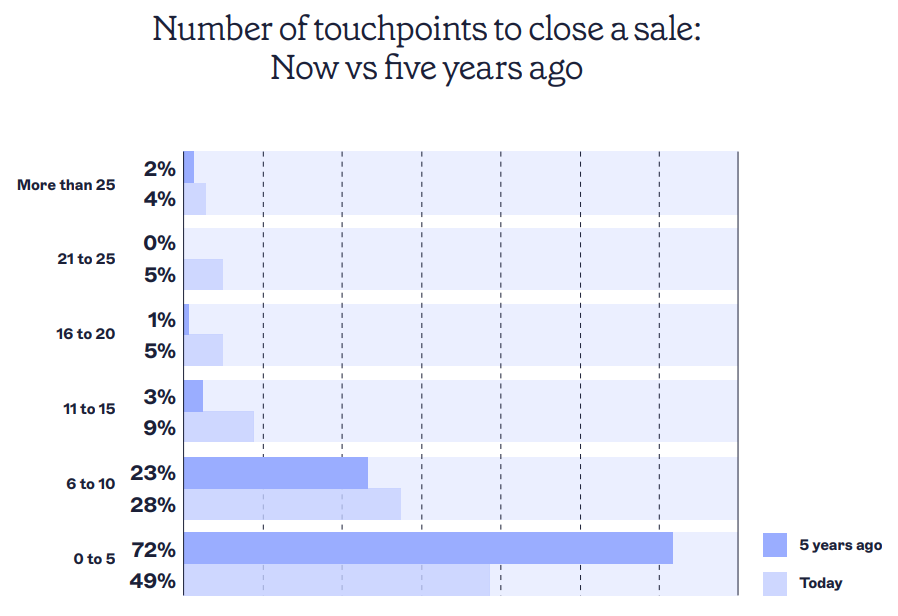Select the '5 years ago' legend label
The width and height of the screenshot is (898, 616).
pos(840,545)
